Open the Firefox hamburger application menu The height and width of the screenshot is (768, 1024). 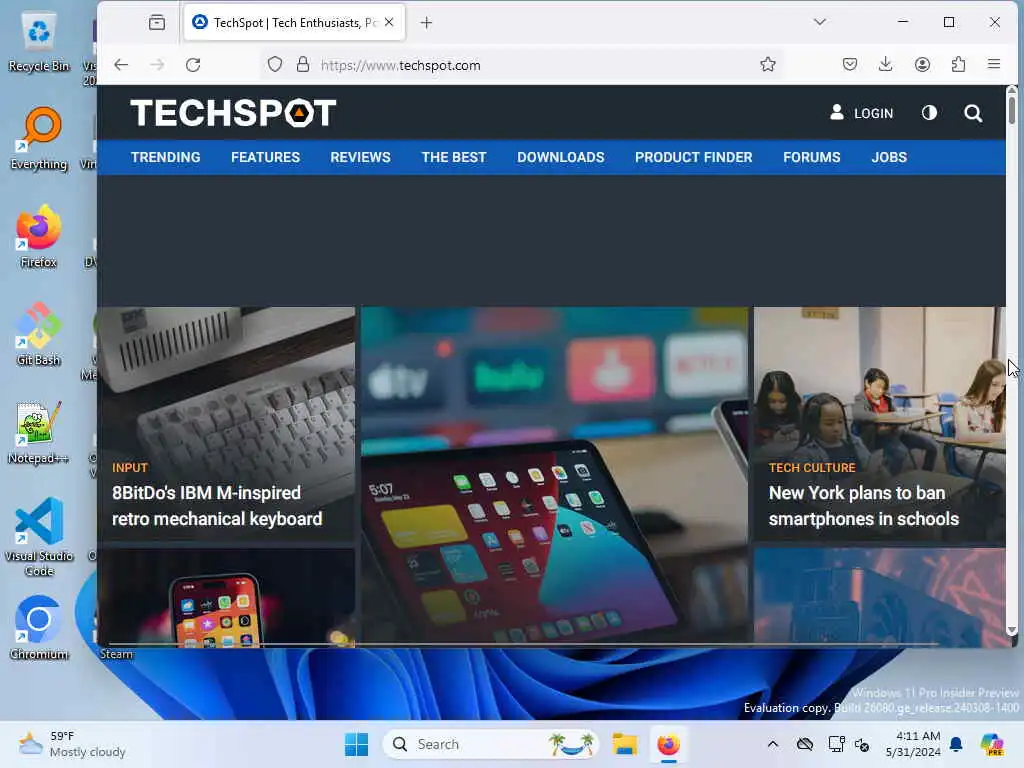click(994, 64)
